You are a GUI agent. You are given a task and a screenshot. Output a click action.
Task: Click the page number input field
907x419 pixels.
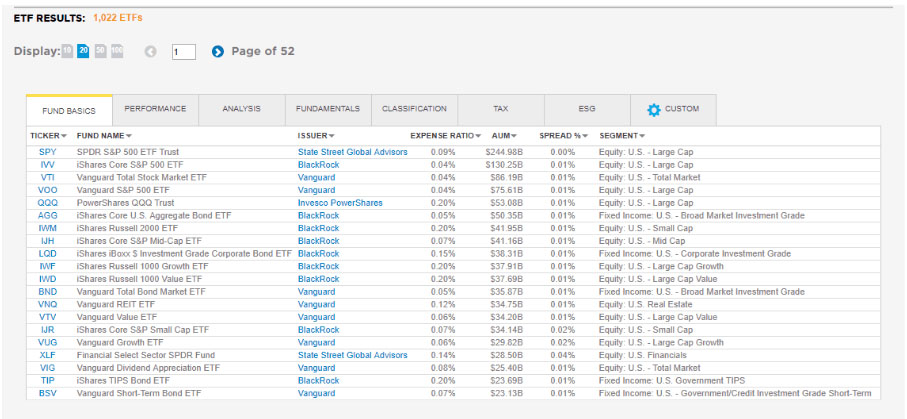tap(183, 52)
